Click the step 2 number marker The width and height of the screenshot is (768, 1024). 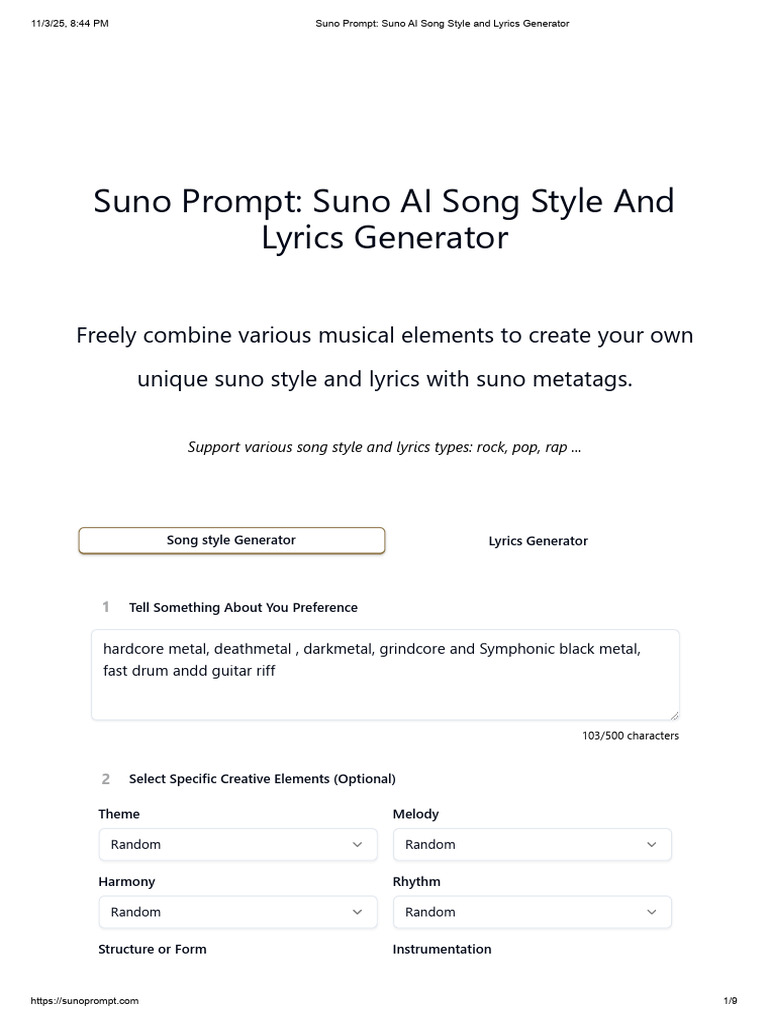pyautogui.click(x=105, y=778)
